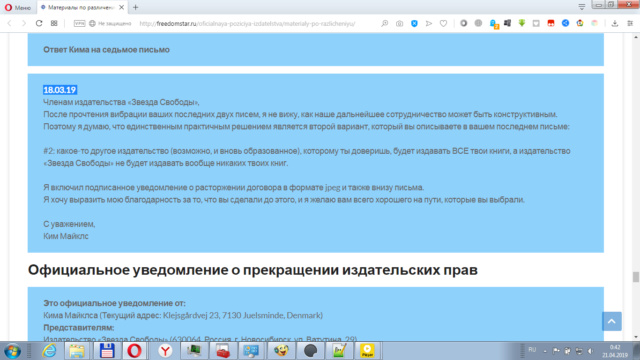
Task: Click the text С уважением,
Action: (69, 224)
